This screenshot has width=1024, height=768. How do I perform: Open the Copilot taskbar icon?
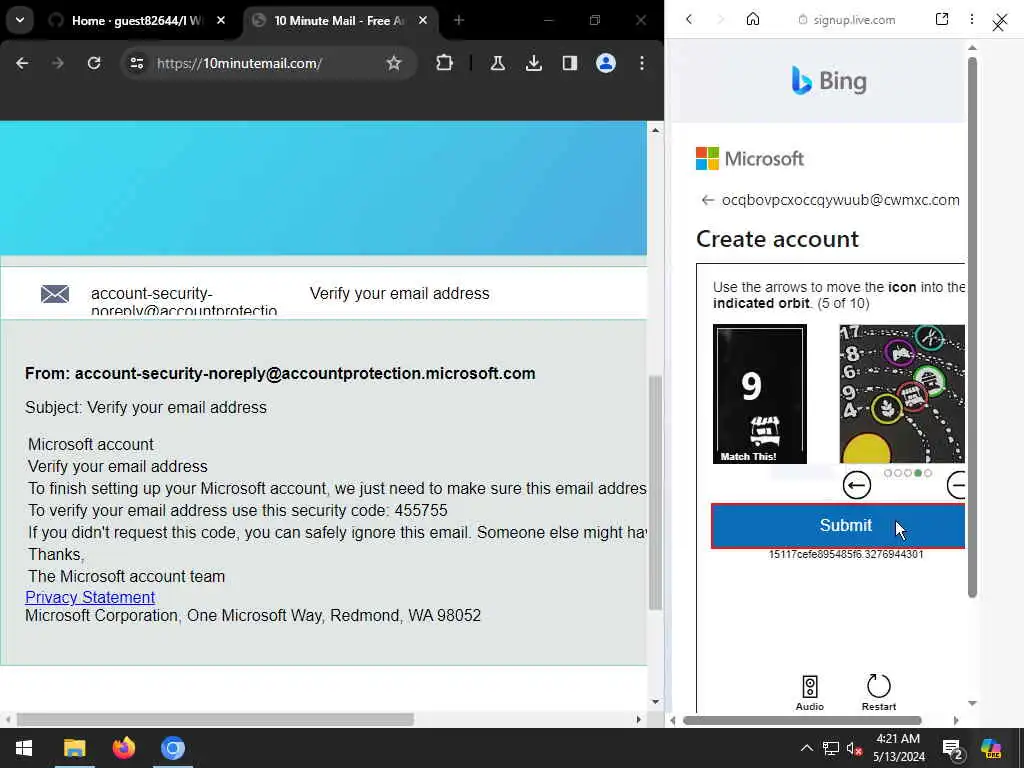coord(991,748)
